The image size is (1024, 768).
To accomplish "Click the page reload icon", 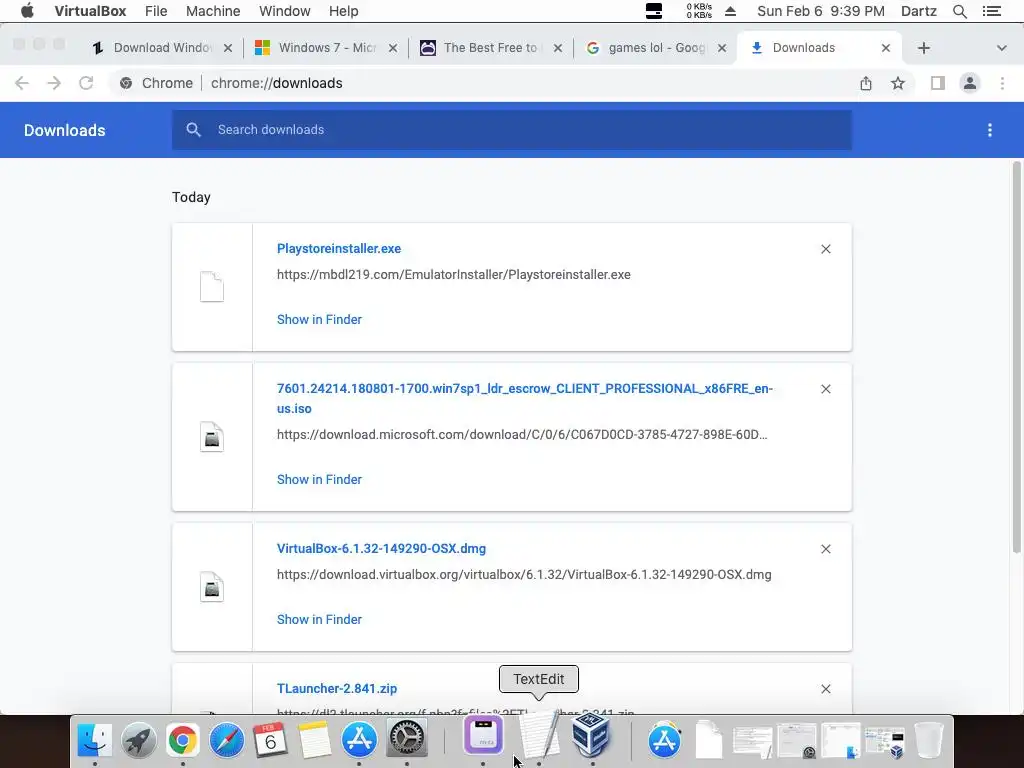I will click(x=86, y=83).
